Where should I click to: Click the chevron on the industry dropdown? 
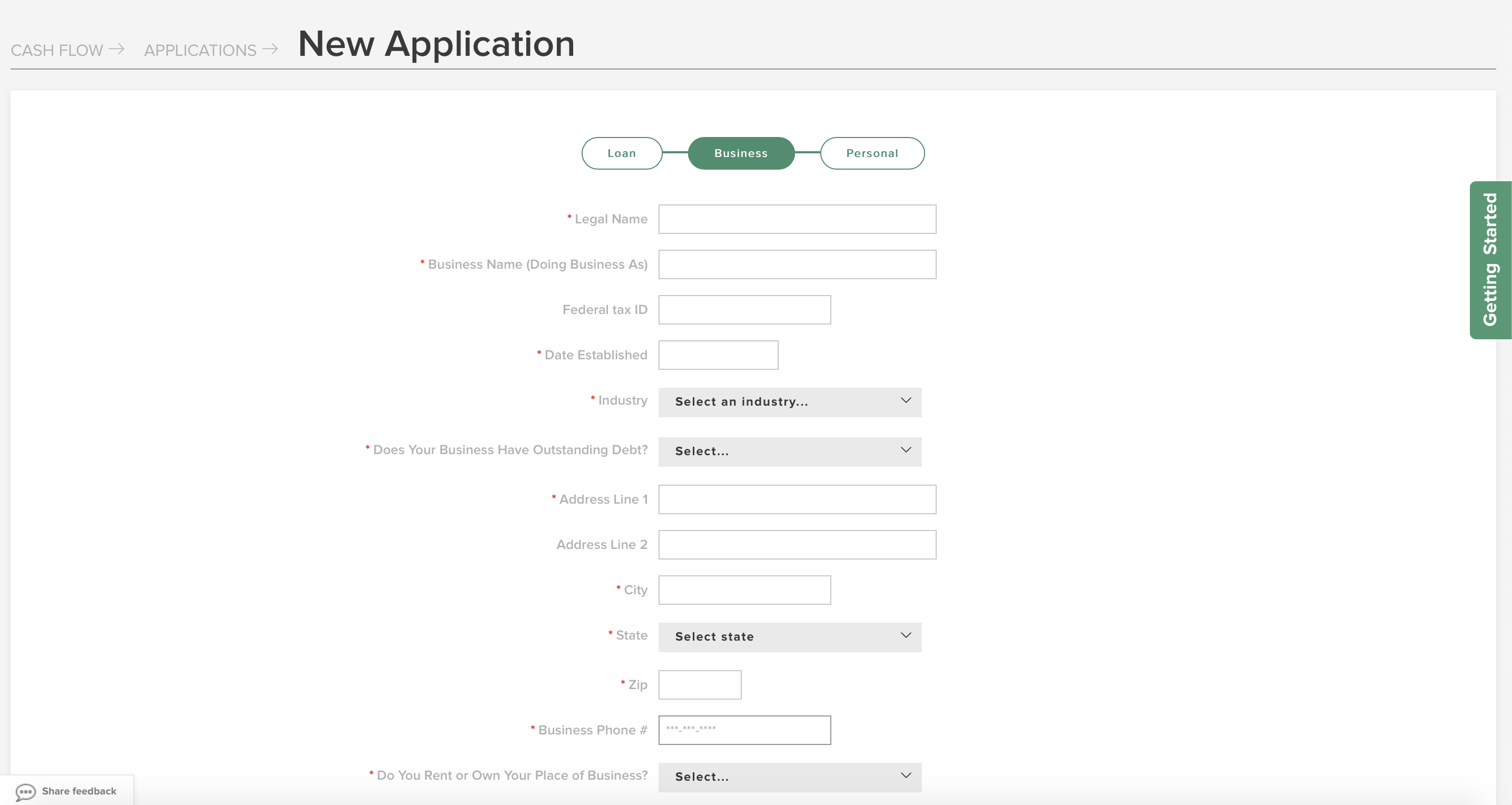point(906,400)
